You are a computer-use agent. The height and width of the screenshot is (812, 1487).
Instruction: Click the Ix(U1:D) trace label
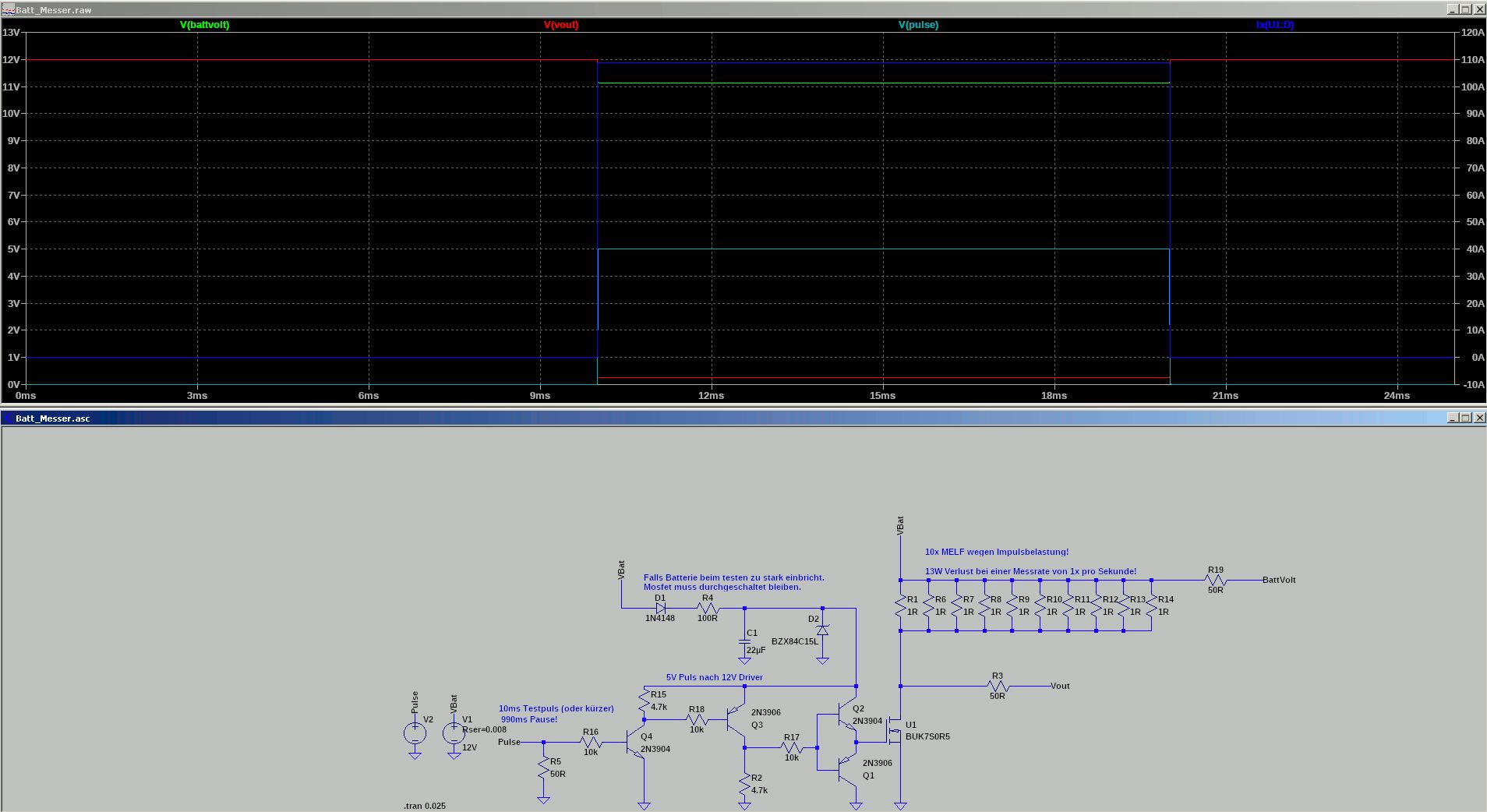pos(1274,25)
